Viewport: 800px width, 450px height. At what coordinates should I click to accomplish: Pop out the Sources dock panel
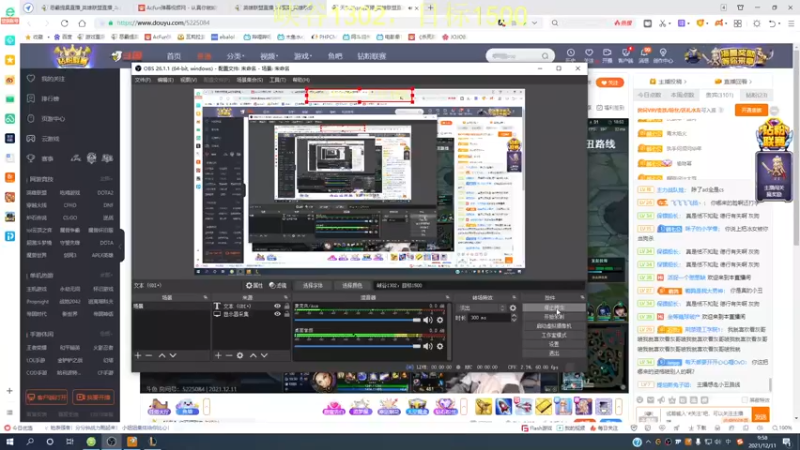click(286, 297)
